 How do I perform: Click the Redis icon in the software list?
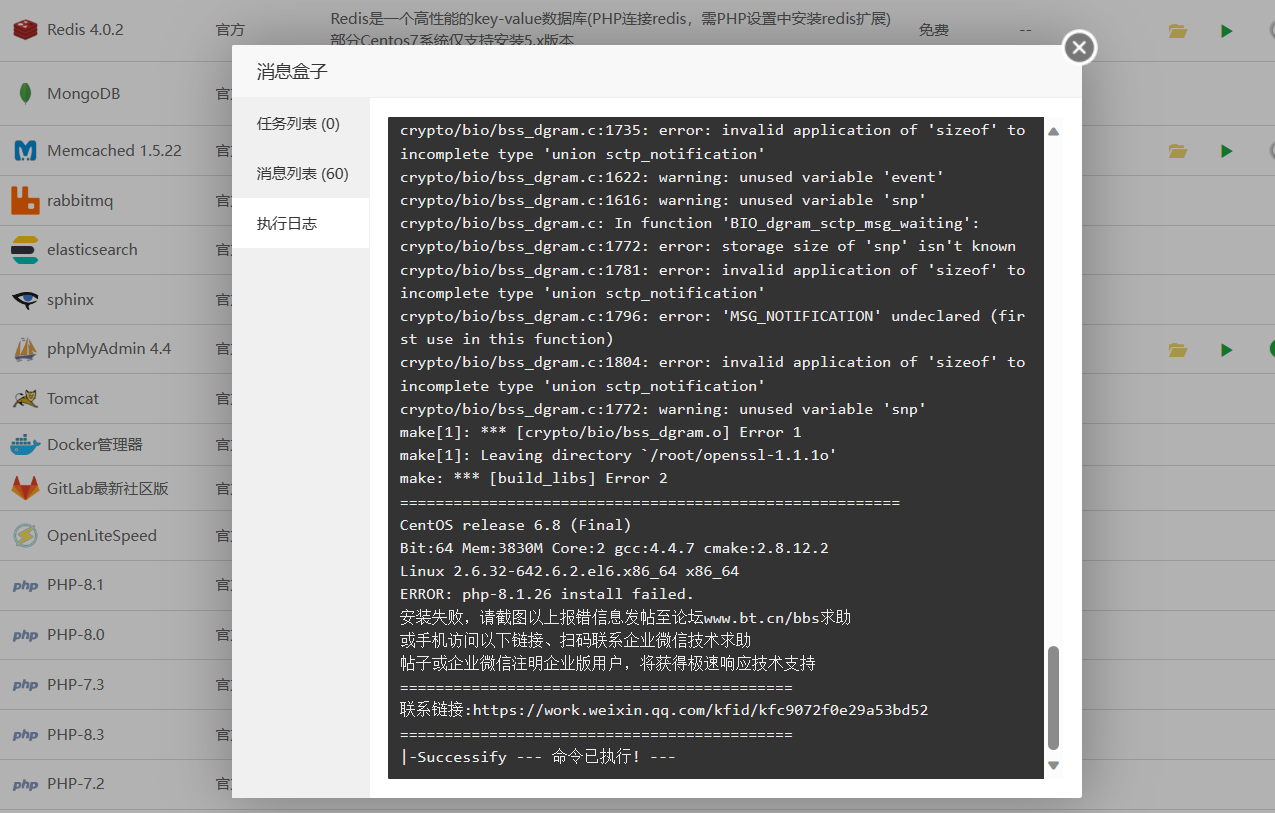tap(25, 30)
